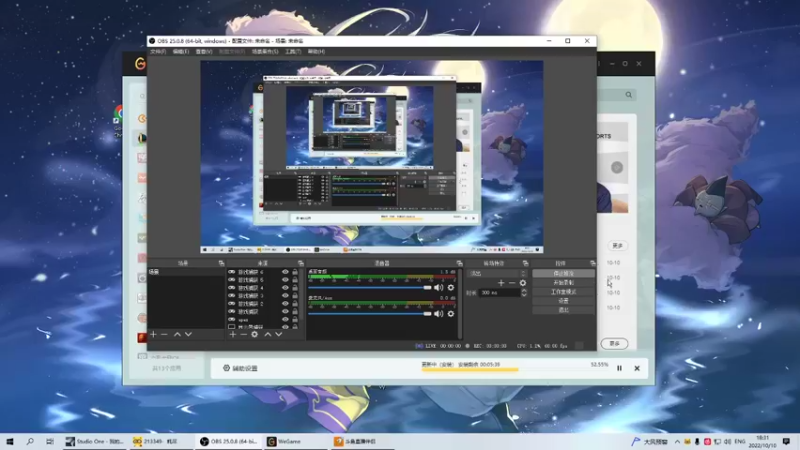This screenshot has width=800, height=450.
Task: Select the 场景 entry in Scenes list
Action: (x=186, y=272)
